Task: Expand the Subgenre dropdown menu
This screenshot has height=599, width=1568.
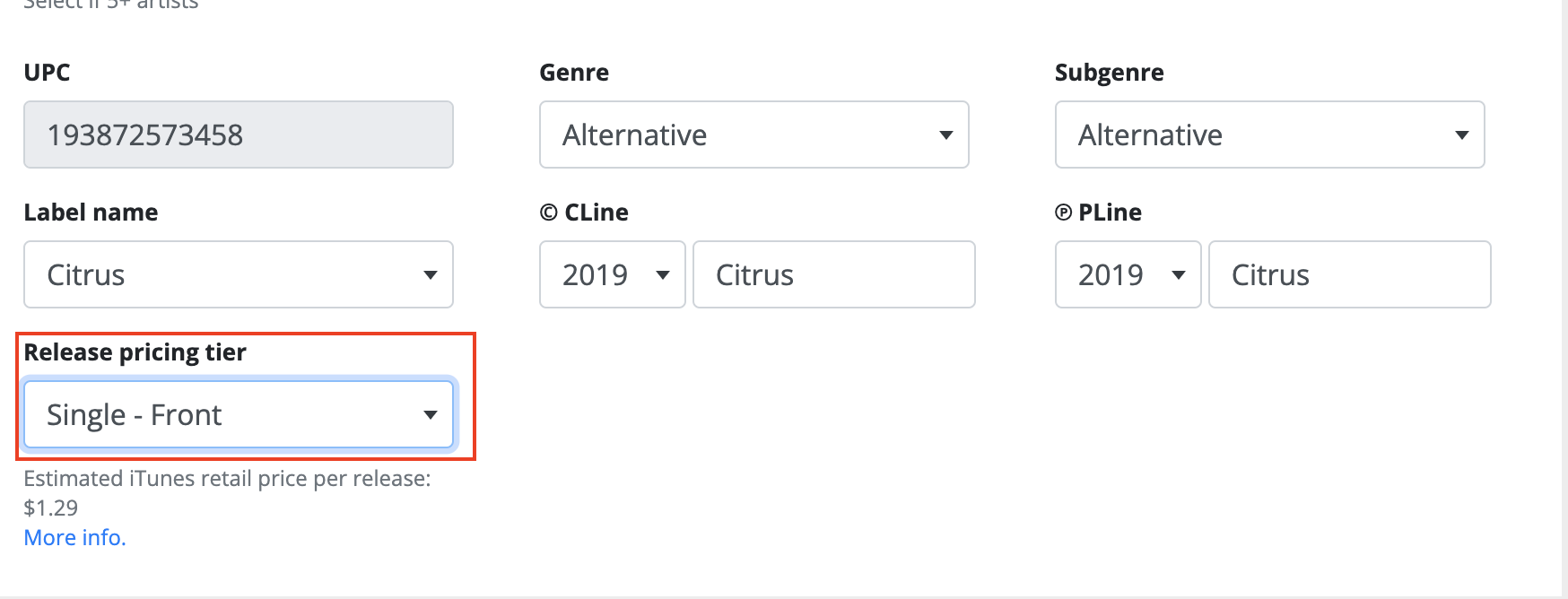Action: pyautogui.click(x=1269, y=135)
